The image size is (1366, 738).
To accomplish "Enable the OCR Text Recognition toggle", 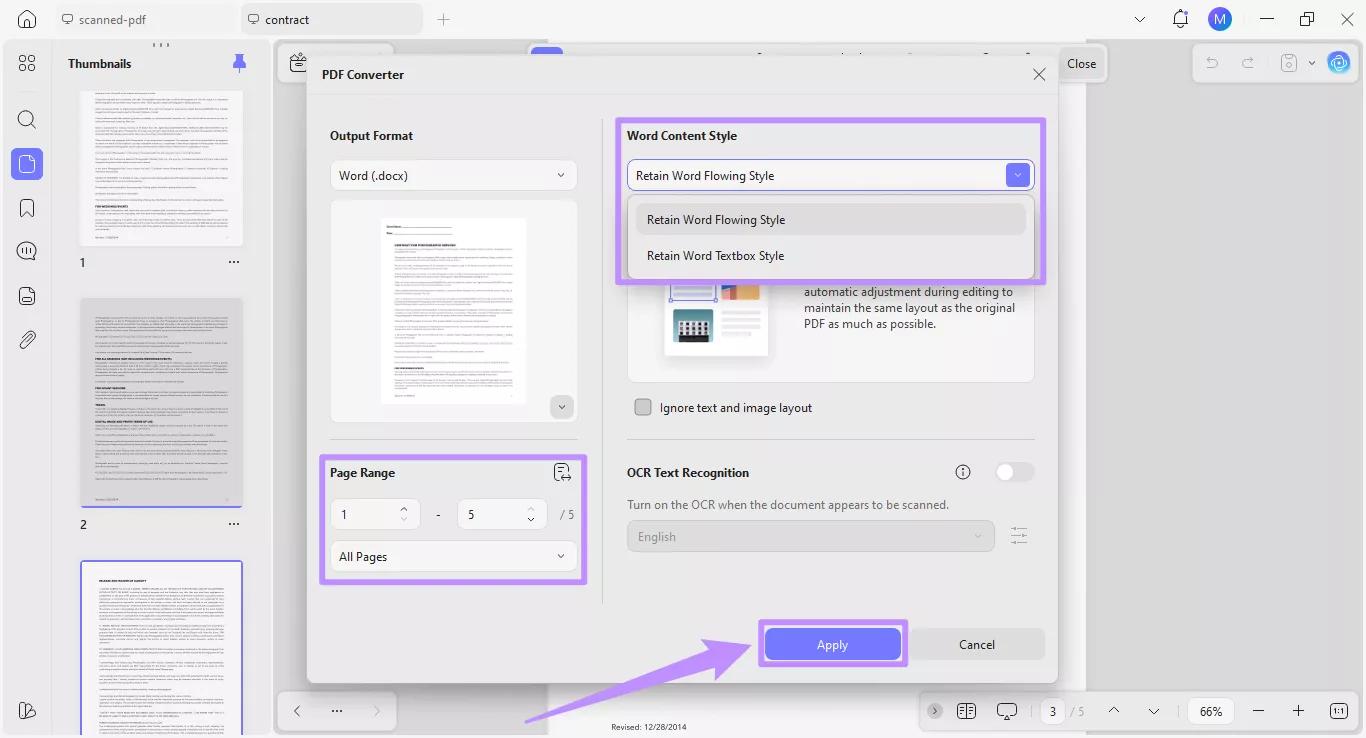I will [x=1014, y=471].
